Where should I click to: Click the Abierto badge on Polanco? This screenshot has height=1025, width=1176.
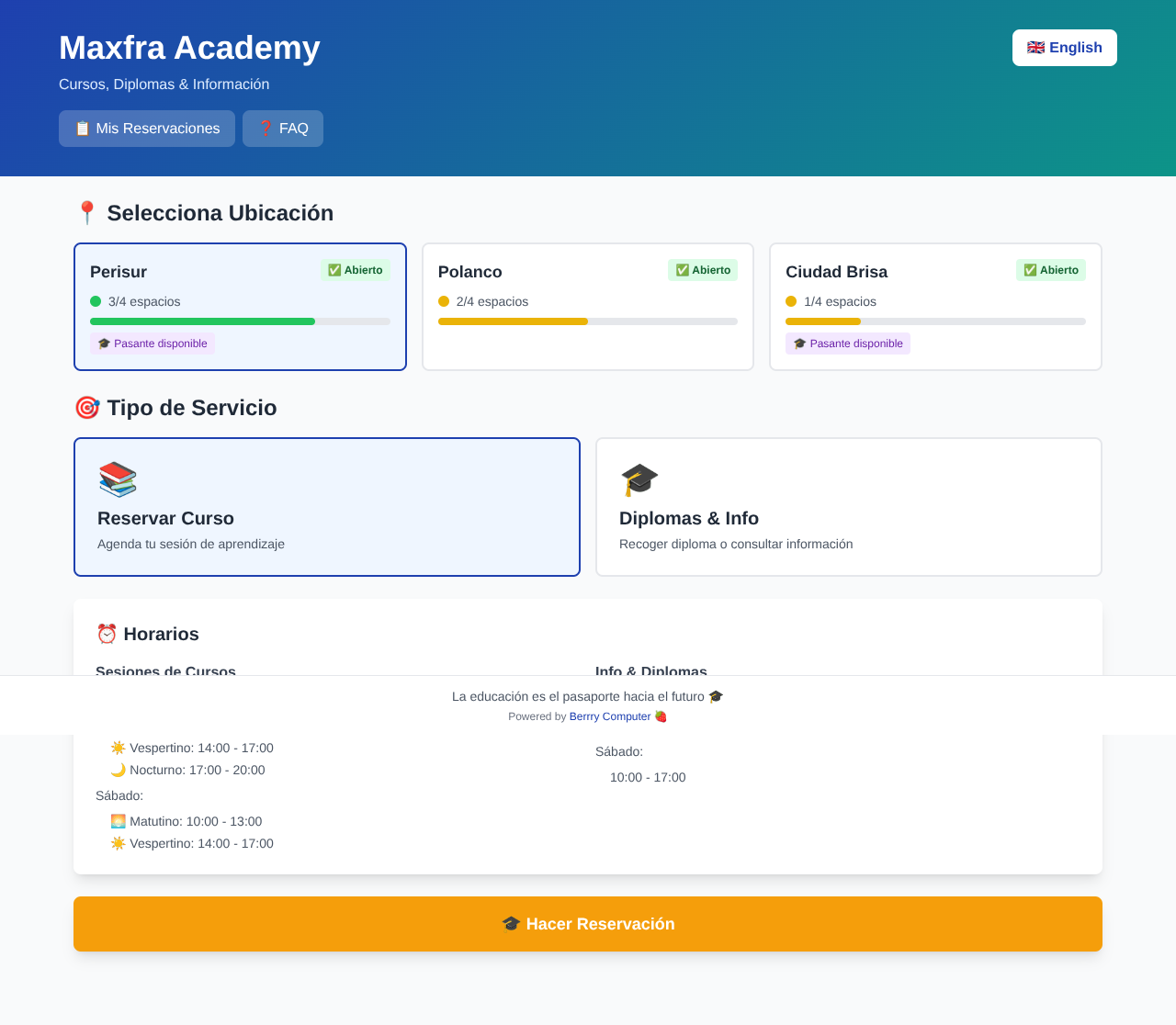[x=703, y=270]
